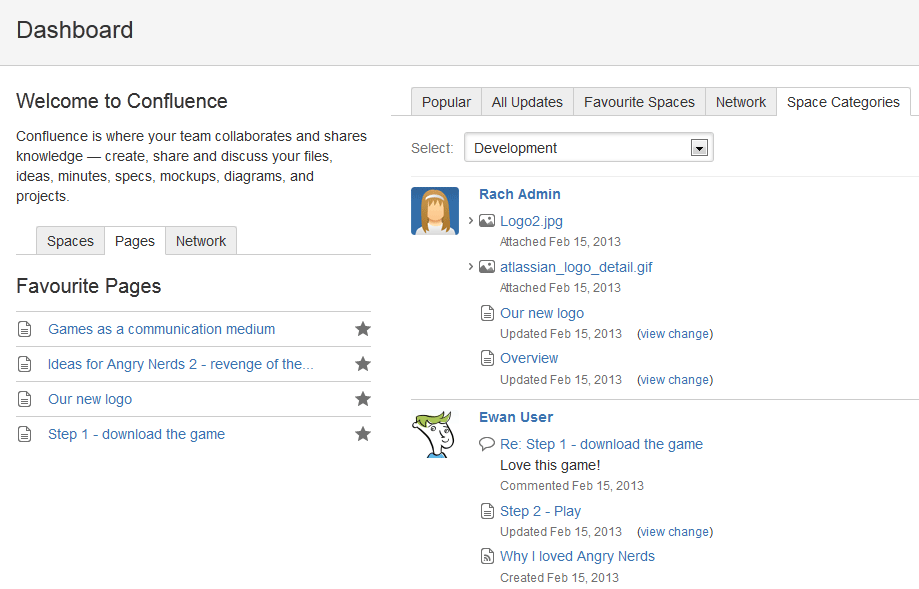Unfavourite the Our new logo page via its star

(x=362, y=398)
